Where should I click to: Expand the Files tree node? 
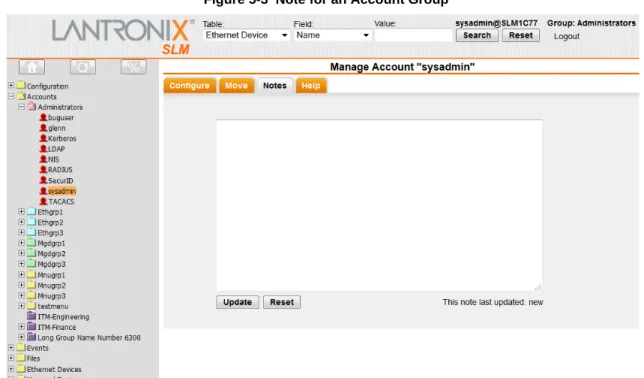[11, 358]
